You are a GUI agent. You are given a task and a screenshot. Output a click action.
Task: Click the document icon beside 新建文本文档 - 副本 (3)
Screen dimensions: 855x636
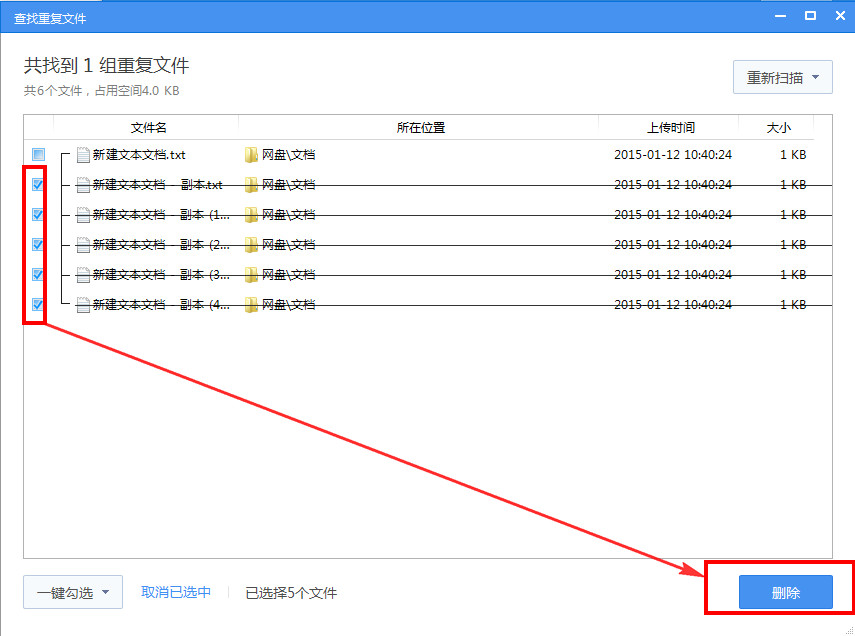(x=81, y=275)
